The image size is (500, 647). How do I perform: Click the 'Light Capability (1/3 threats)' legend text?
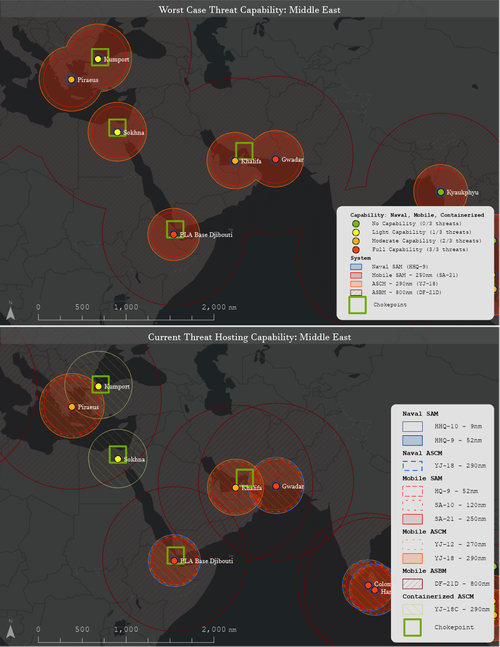coord(421,232)
